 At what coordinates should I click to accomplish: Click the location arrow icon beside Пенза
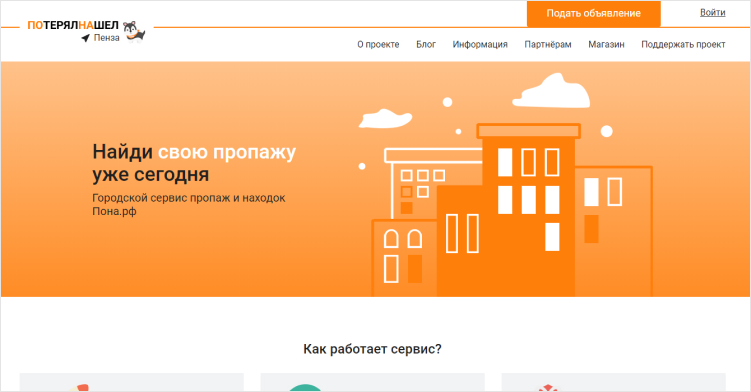[x=86, y=38]
